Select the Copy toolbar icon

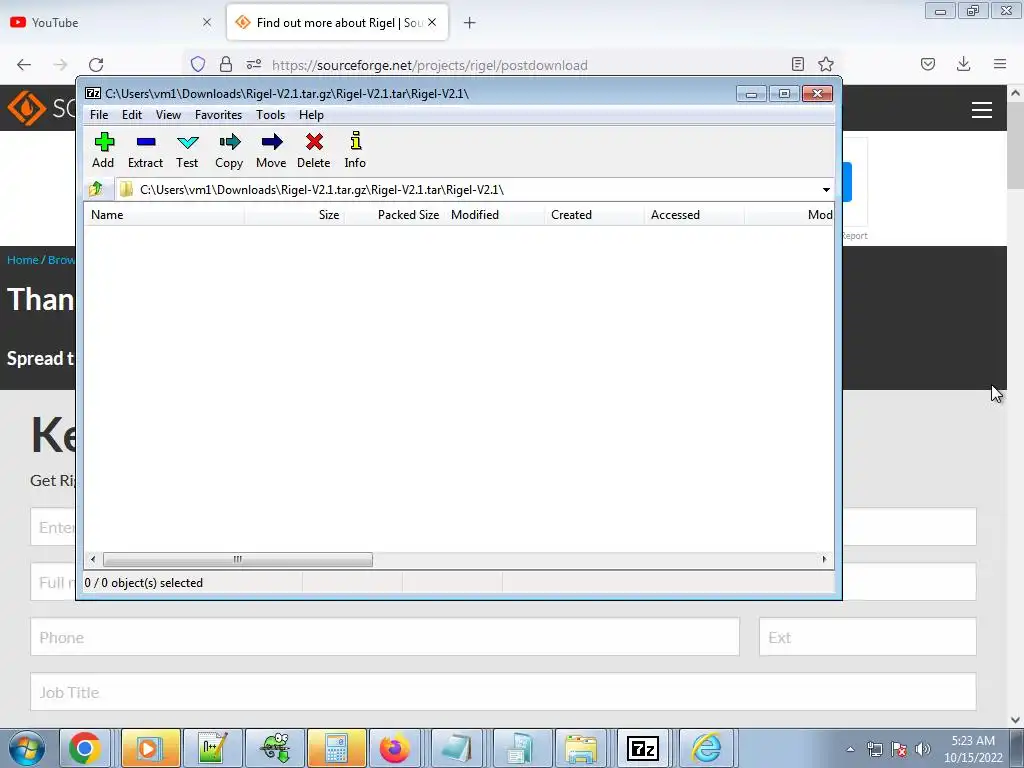coord(229,151)
